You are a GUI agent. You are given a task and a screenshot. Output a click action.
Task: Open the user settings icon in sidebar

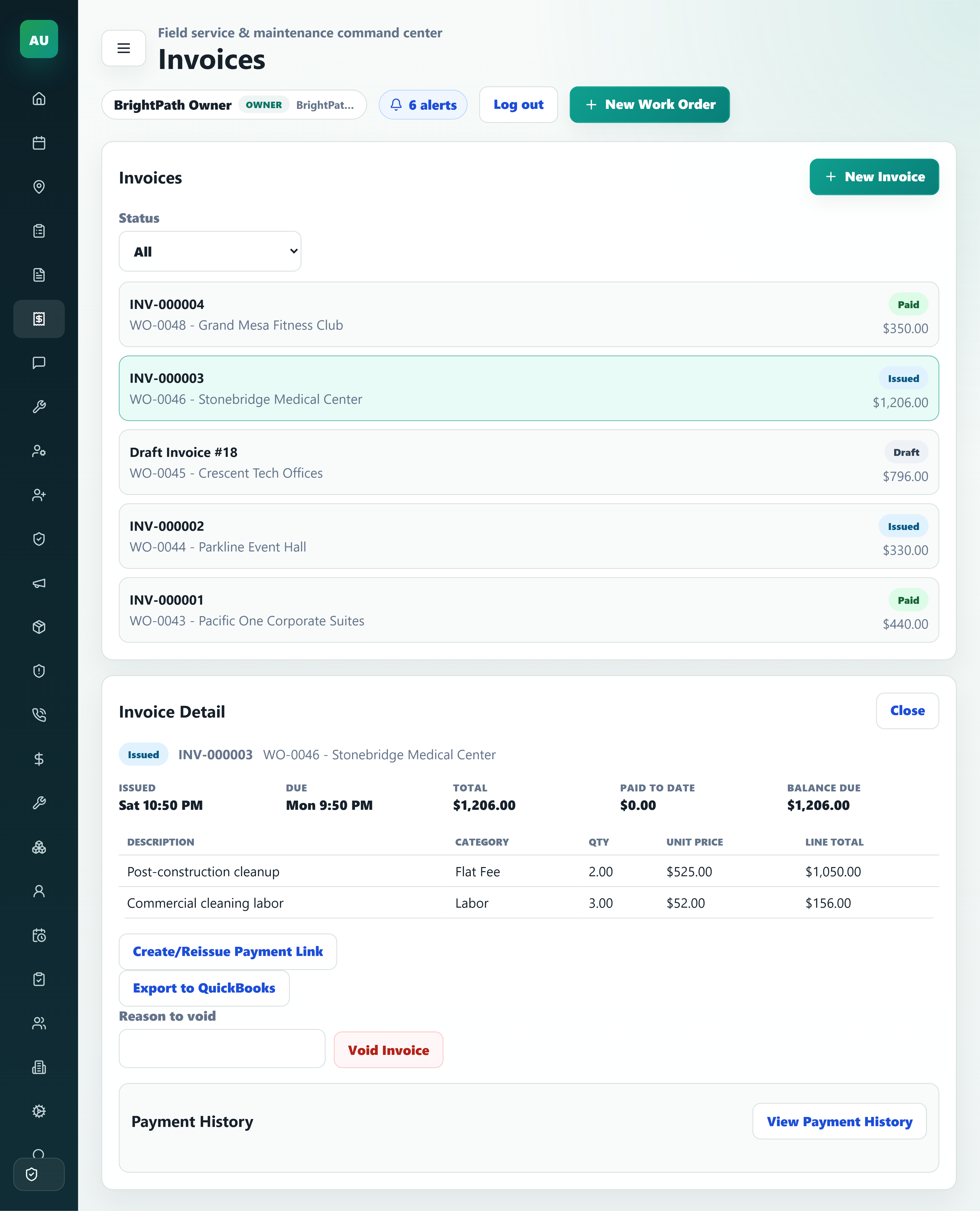[39, 451]
